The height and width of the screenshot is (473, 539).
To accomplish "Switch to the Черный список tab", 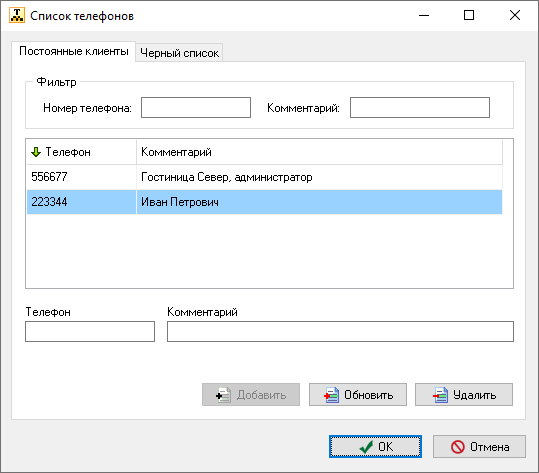I will tap(179, 53).
